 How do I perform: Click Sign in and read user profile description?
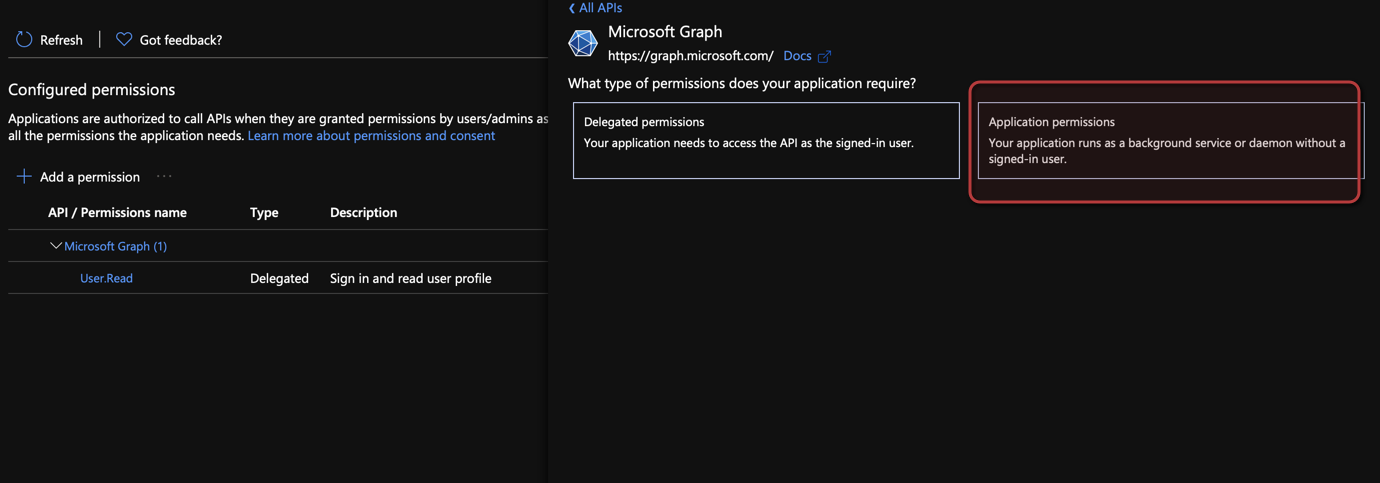pos(410,278)
